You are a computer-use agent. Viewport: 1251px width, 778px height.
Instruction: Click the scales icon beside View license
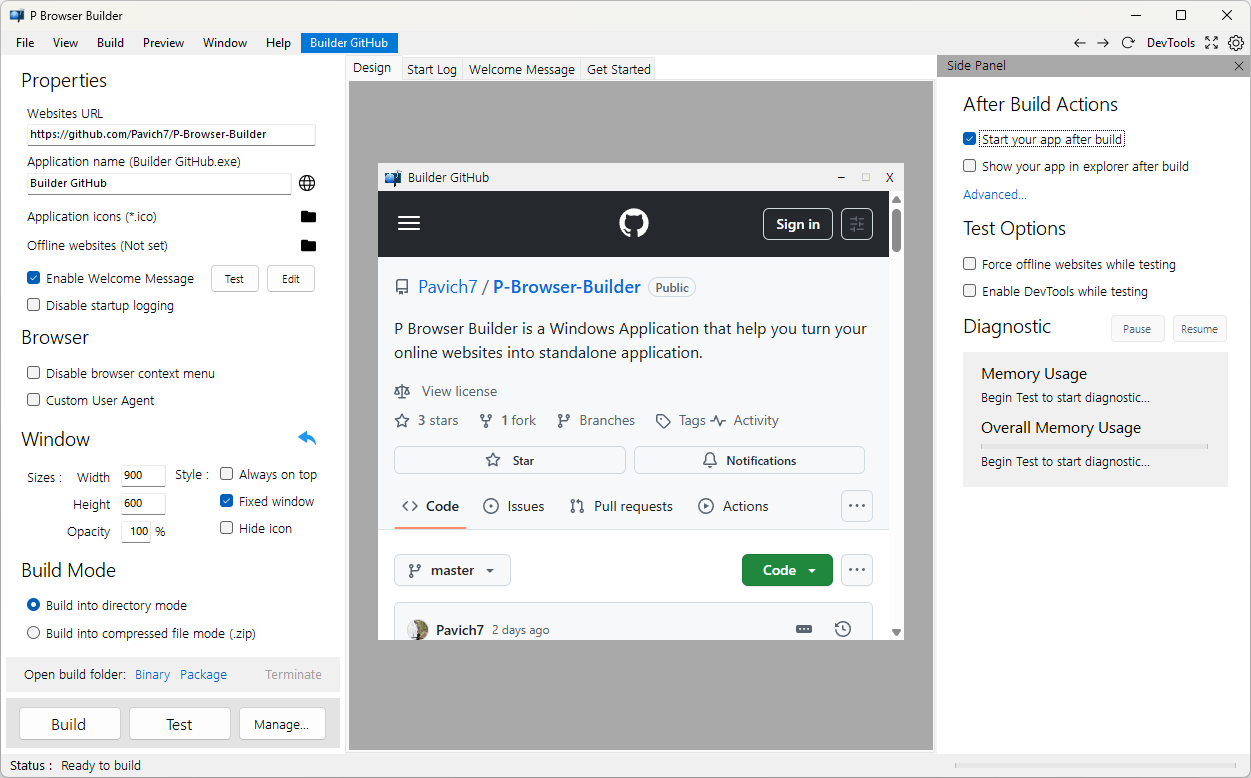click(x=402, y=391)
